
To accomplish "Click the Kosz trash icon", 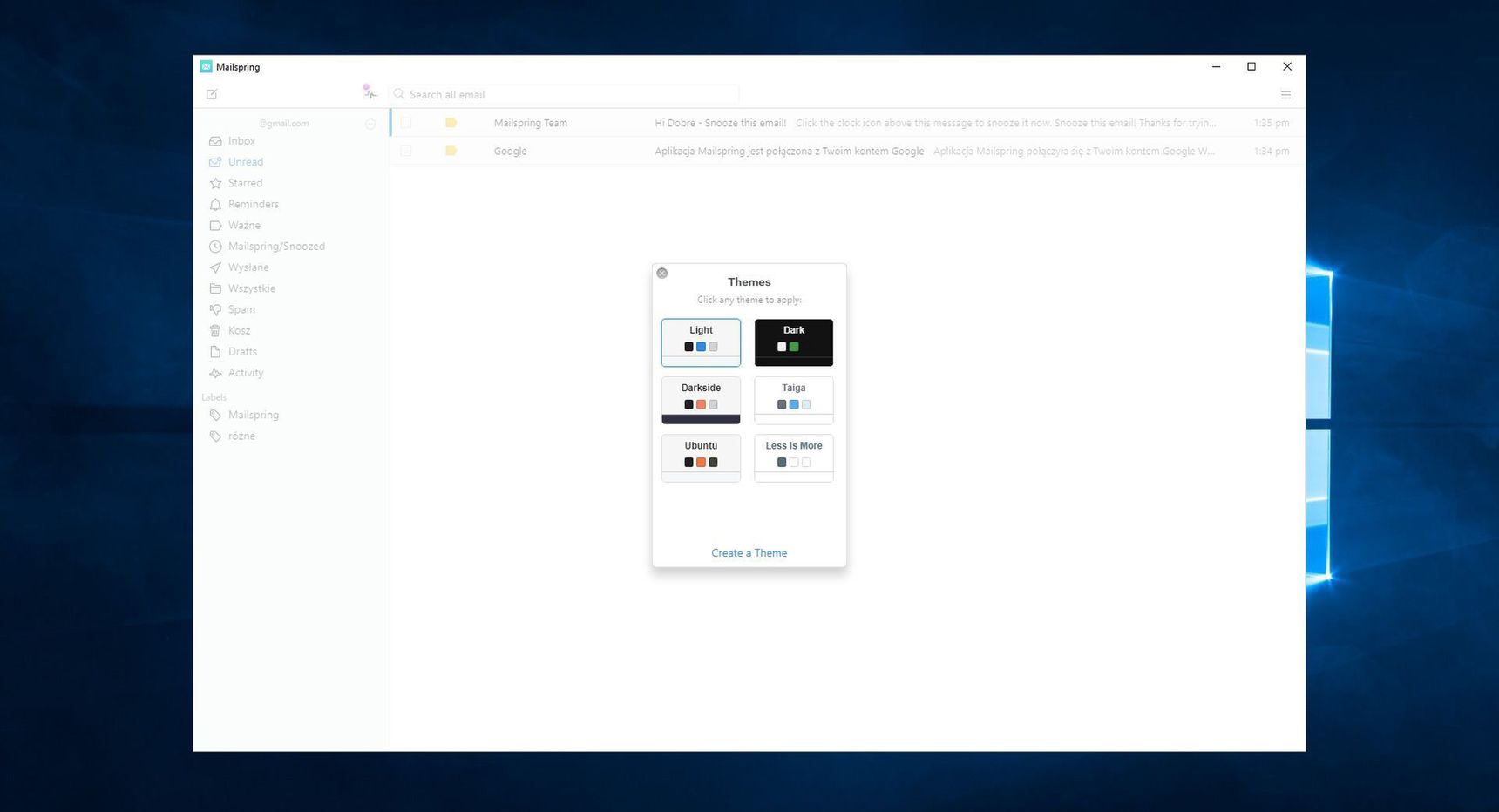I will pyautogui.click(x=215, y=330).
